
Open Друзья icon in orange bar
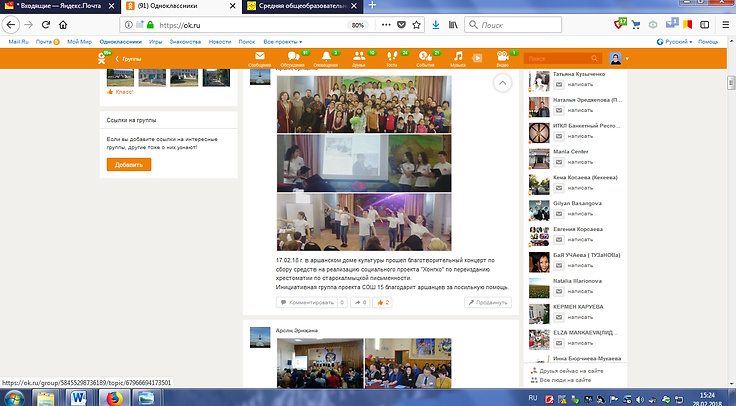tap(359, 56)
